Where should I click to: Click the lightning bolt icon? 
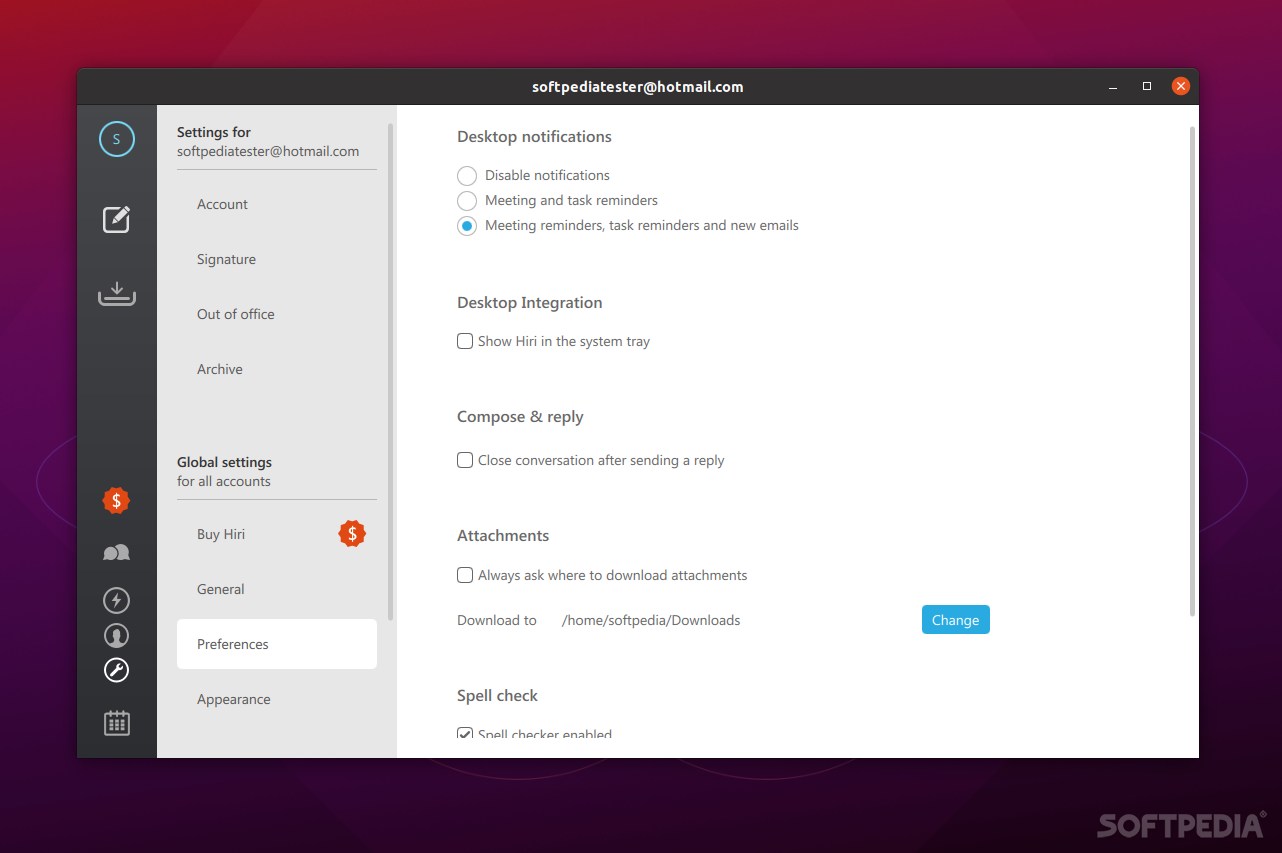[x=116, y=600]
